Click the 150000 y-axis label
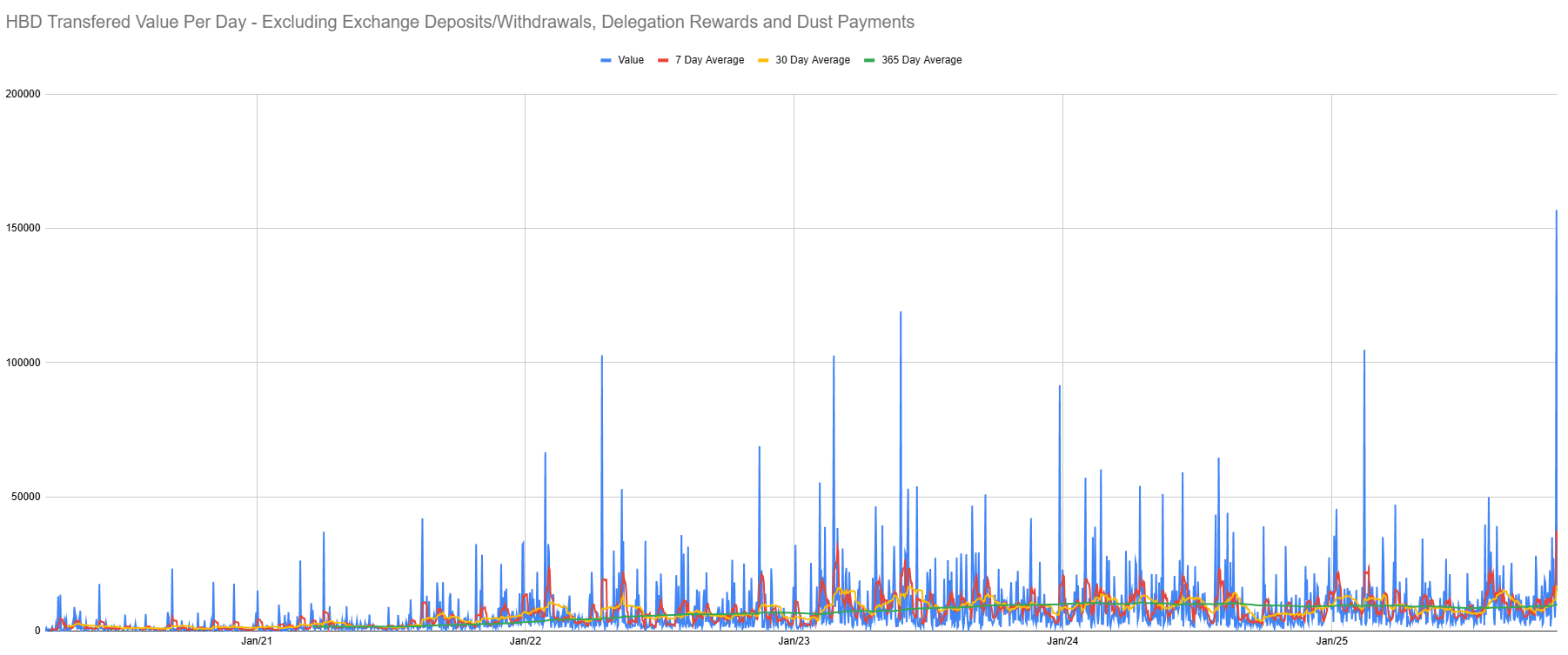Image resolution: width=1568 pixels, height=655 pixels. pyautogui.click(x=23, y=228)
